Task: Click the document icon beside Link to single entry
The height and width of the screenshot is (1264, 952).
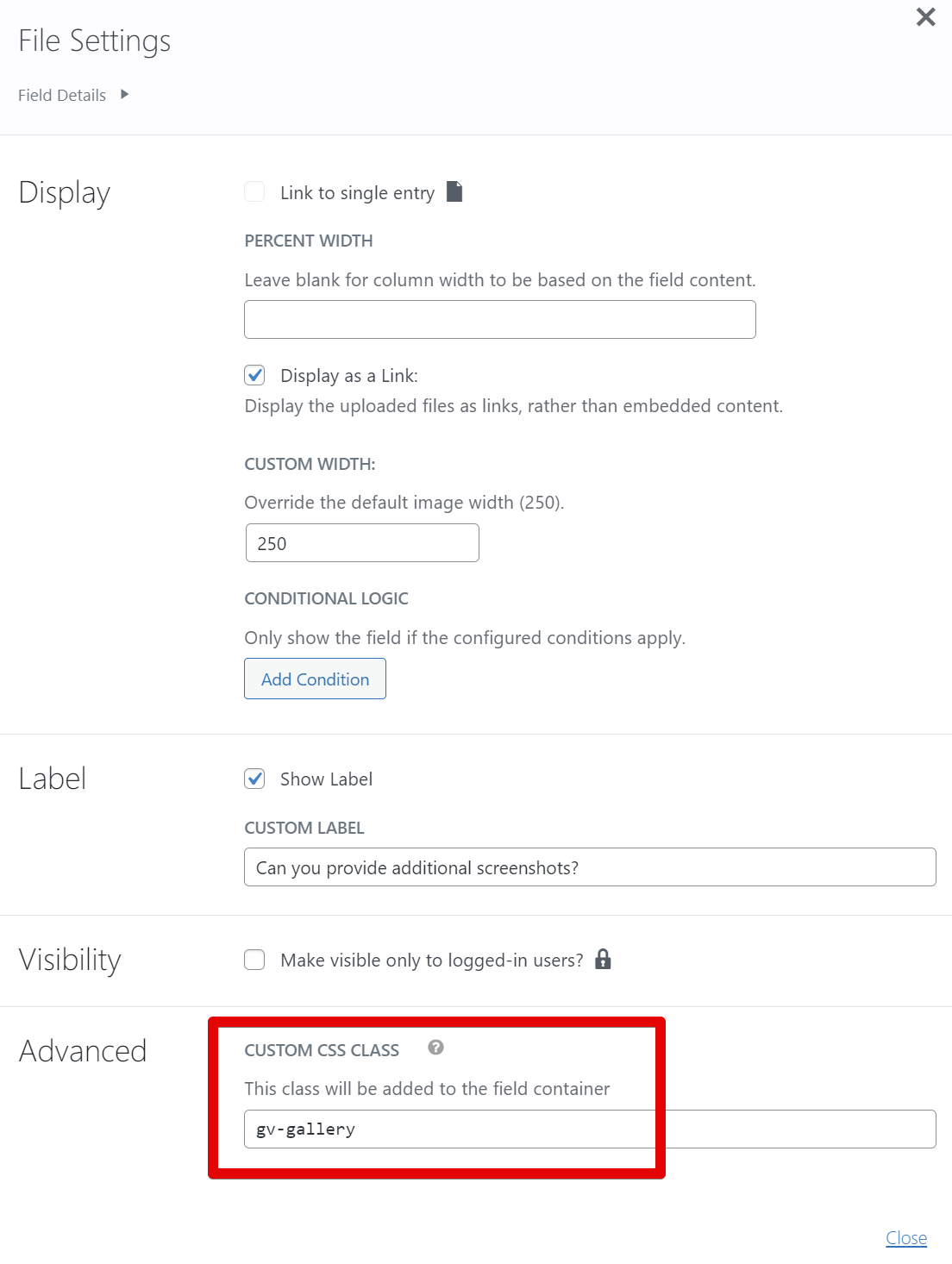Action: point(454,191)
